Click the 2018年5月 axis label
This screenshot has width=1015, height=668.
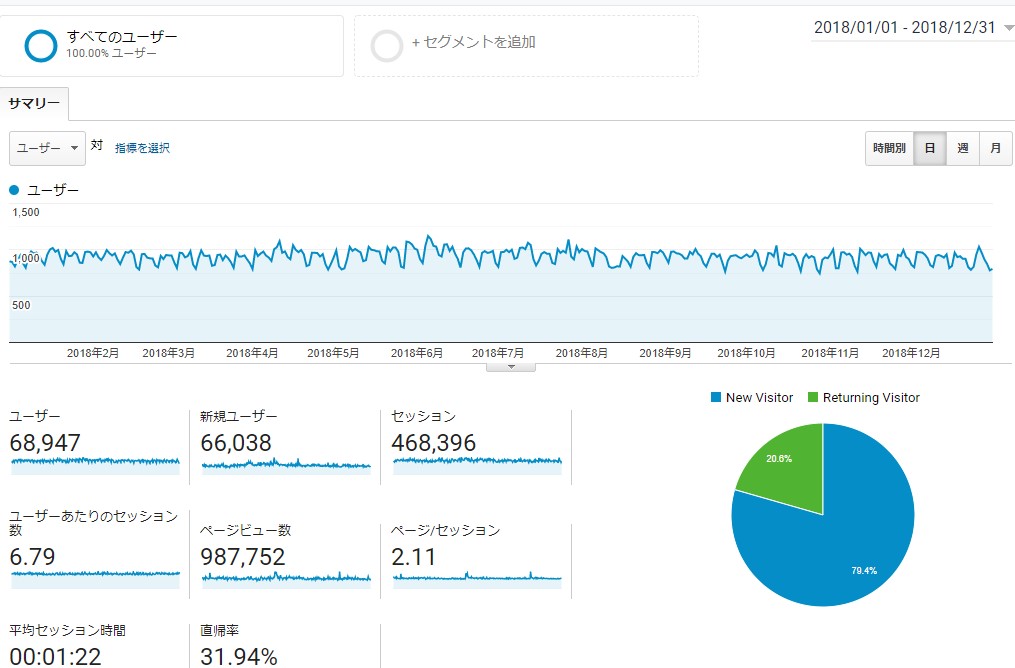point(333,353)
